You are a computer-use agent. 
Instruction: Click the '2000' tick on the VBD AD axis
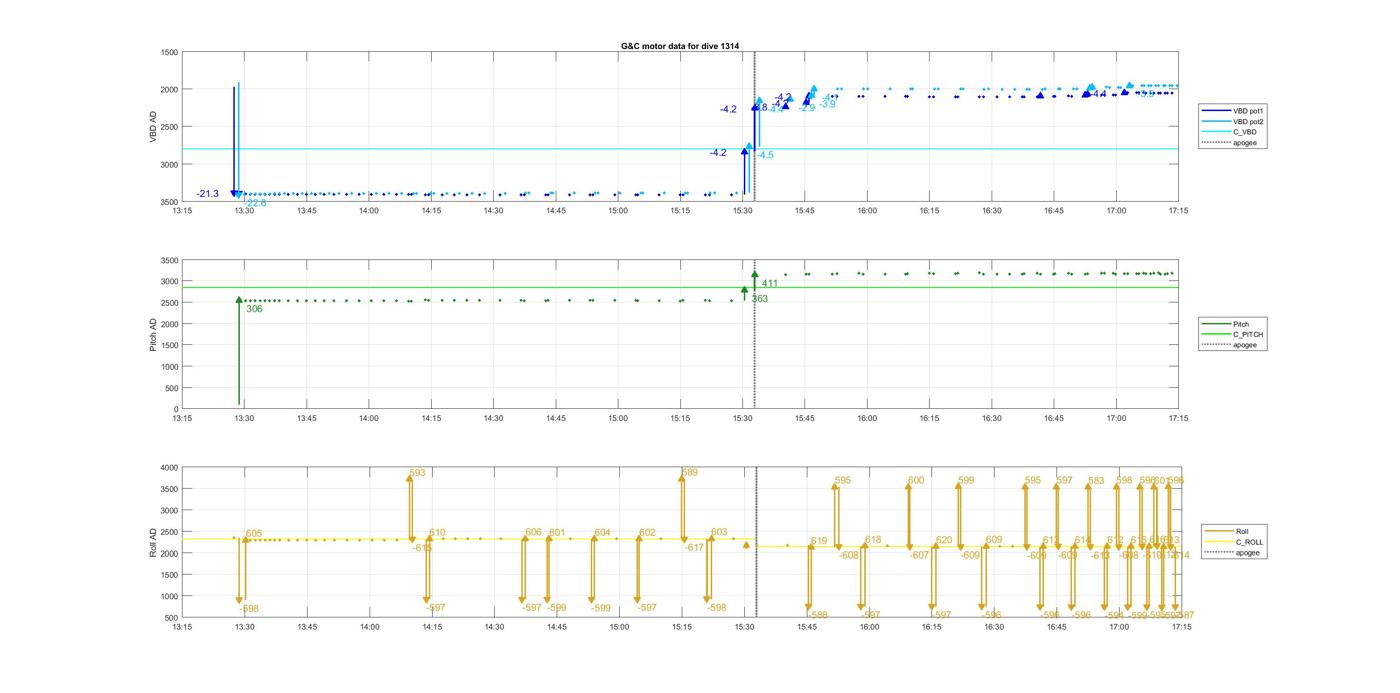tap(168, 90)
